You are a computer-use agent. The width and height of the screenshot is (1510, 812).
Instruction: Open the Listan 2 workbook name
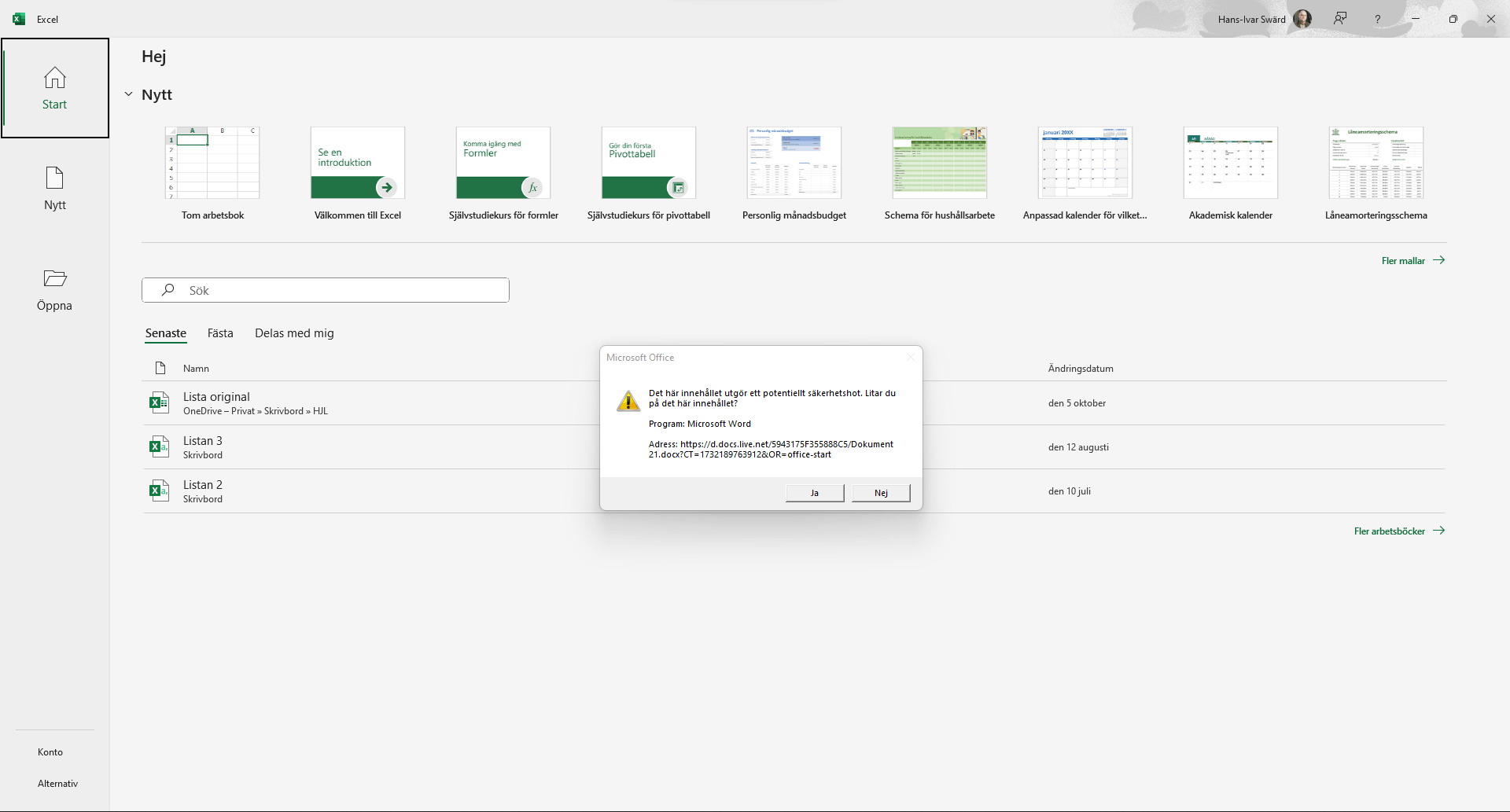coord(203,485)
